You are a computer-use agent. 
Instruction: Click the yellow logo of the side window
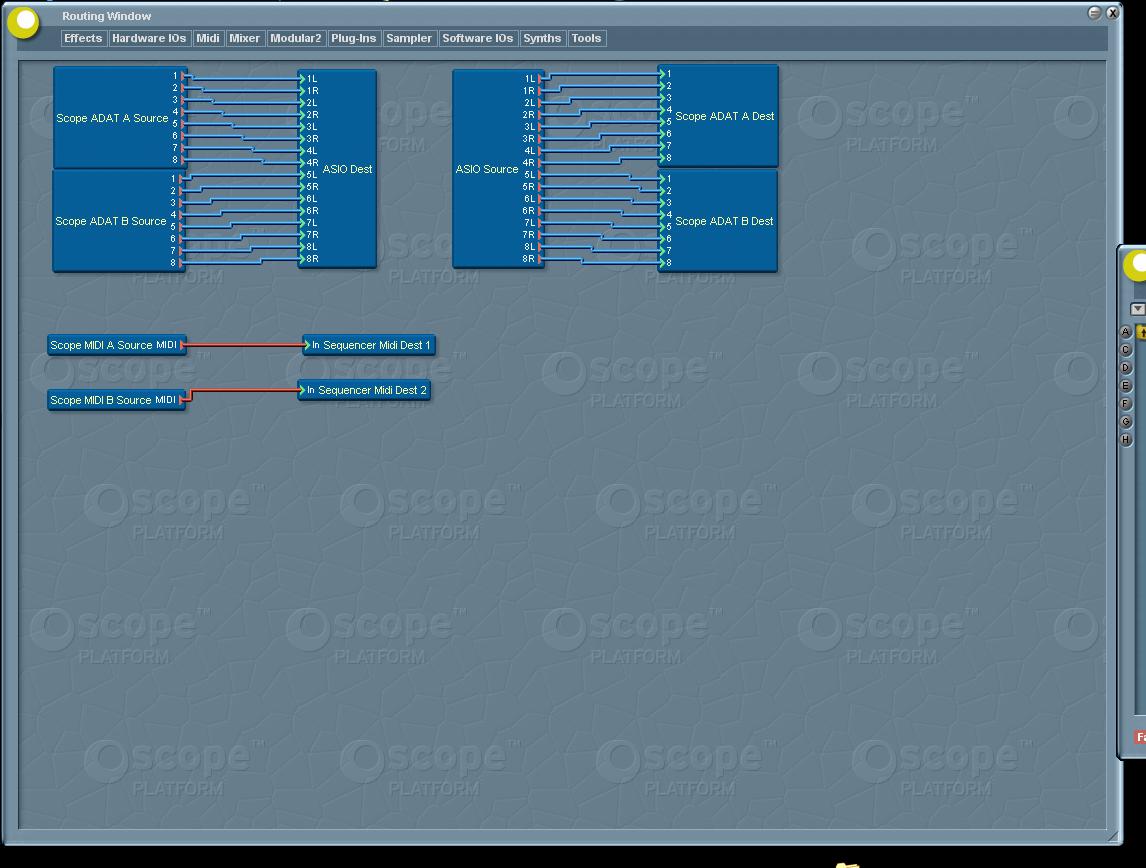(x=1136, y=264)
